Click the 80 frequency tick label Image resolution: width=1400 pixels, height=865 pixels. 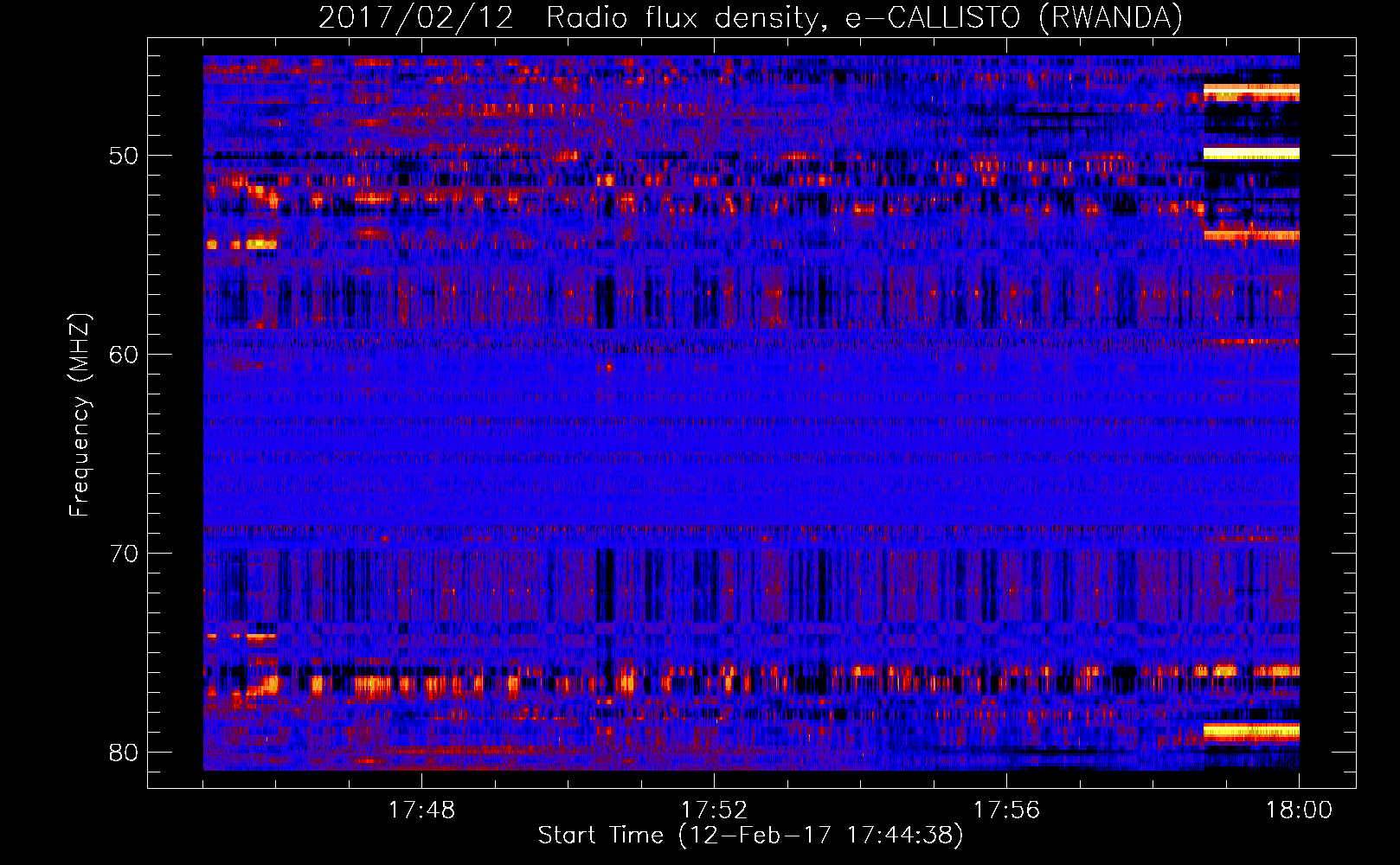pyautogui.click(x=124, y=753)
